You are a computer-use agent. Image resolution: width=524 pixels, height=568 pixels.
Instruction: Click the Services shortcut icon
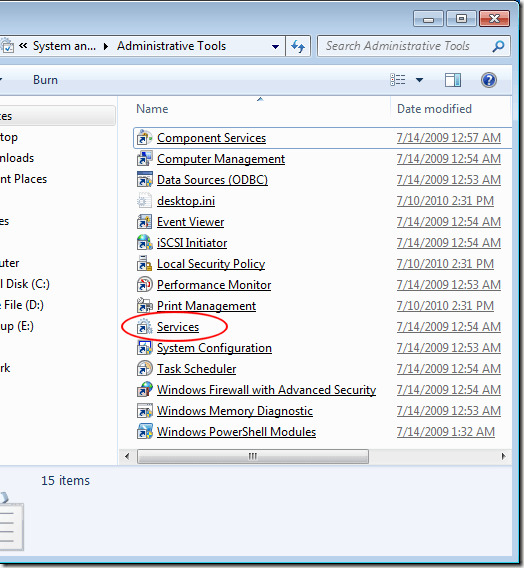[x=145, y=327]
